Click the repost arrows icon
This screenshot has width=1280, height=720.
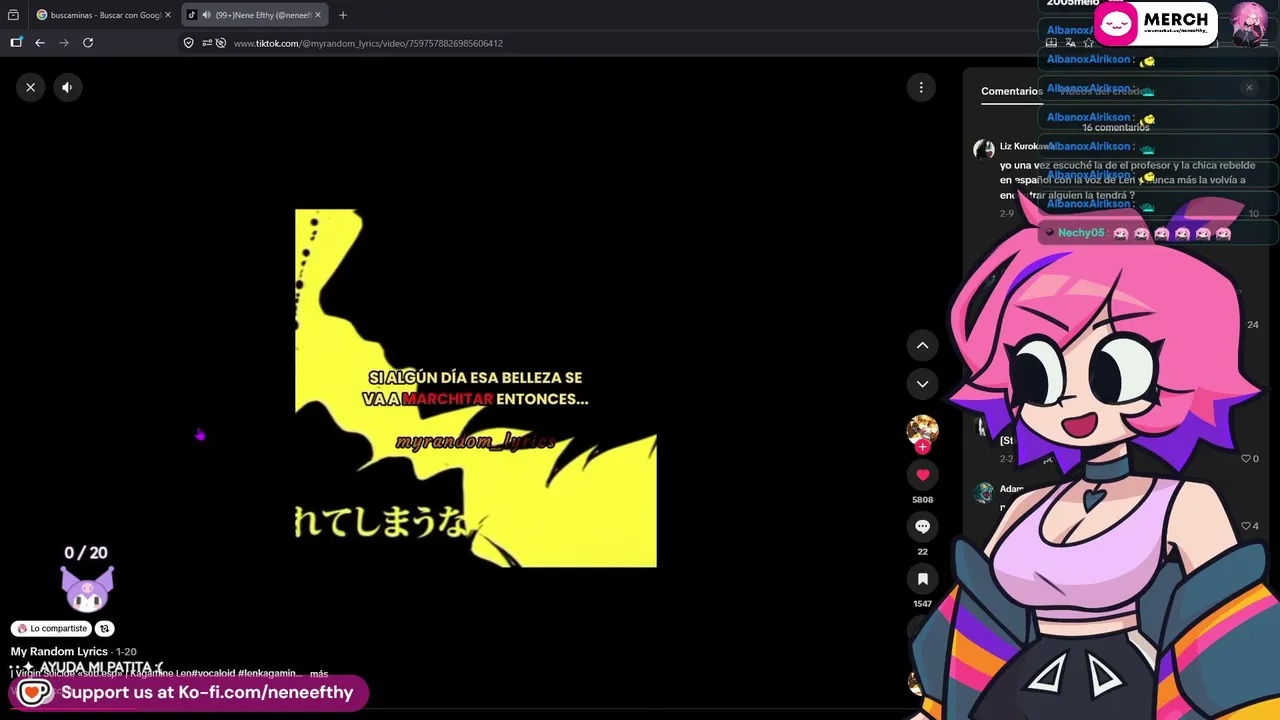(x=104, y=629)
